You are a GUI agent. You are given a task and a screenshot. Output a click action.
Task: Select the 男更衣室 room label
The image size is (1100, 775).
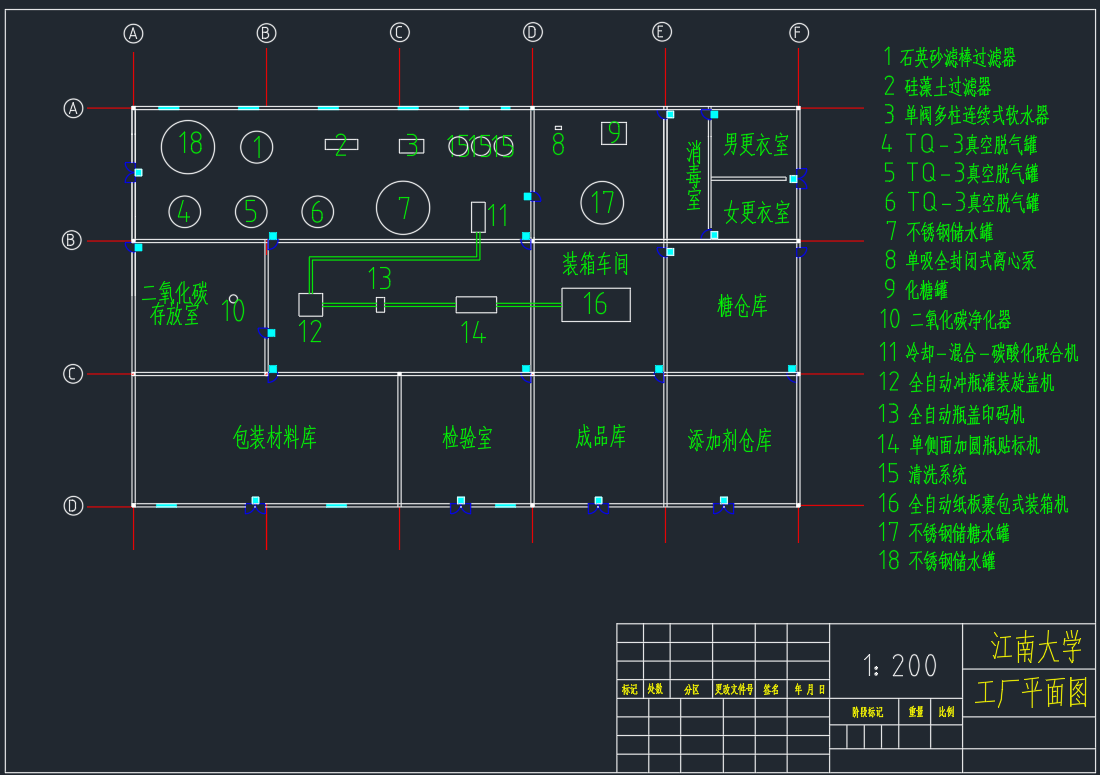pos(756,145)
